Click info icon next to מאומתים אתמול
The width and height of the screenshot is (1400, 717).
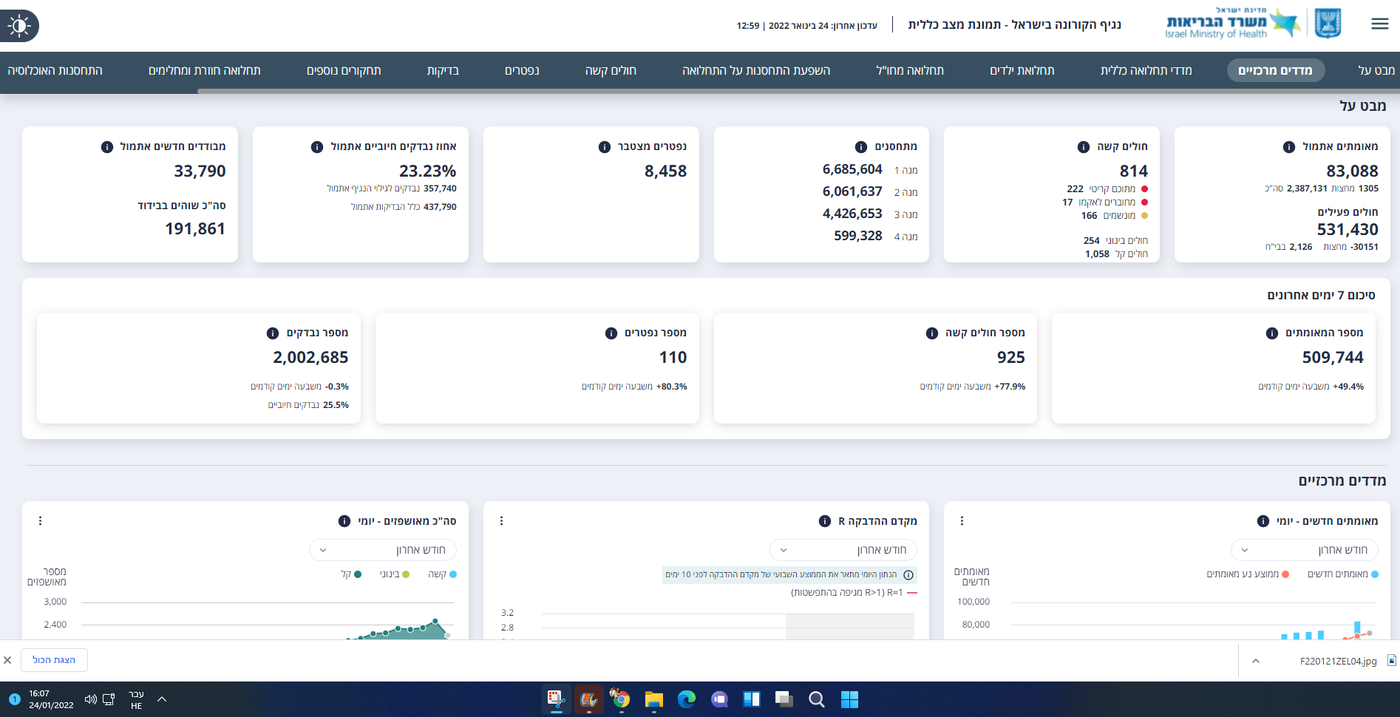tap(1289, 147)
